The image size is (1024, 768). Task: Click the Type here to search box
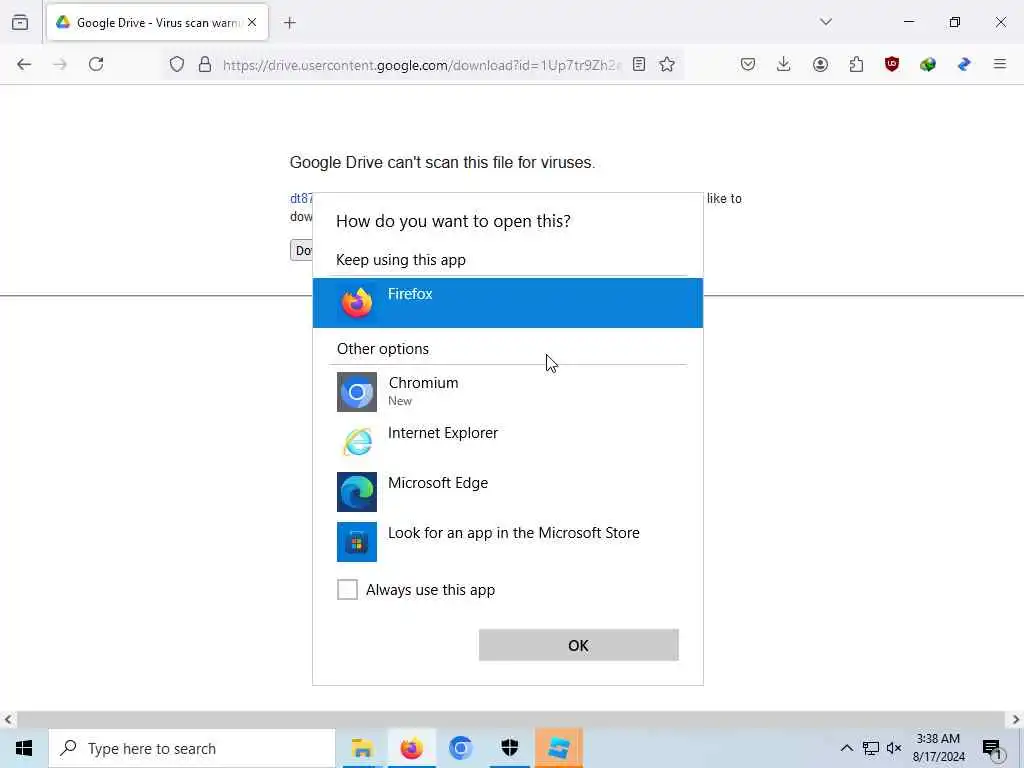(x=192, y=748)
